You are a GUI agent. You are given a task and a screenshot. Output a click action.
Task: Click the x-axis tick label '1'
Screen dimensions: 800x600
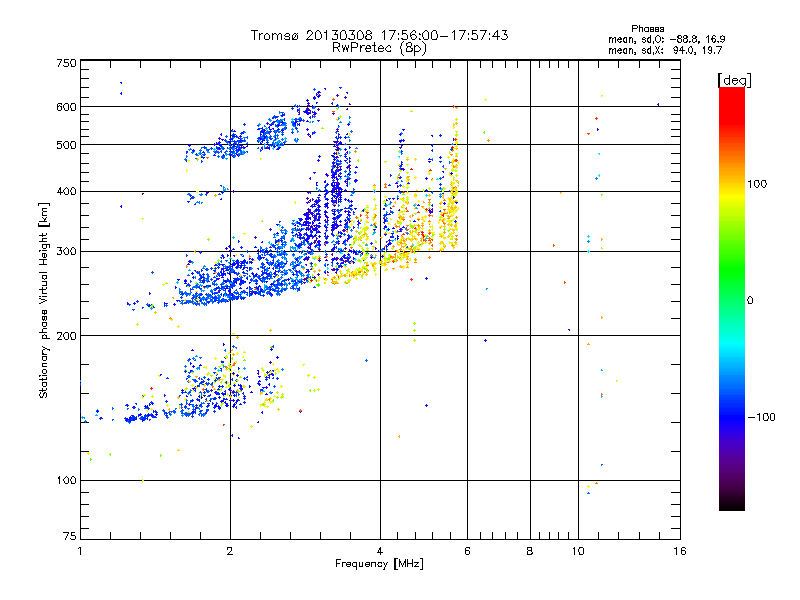80,551
